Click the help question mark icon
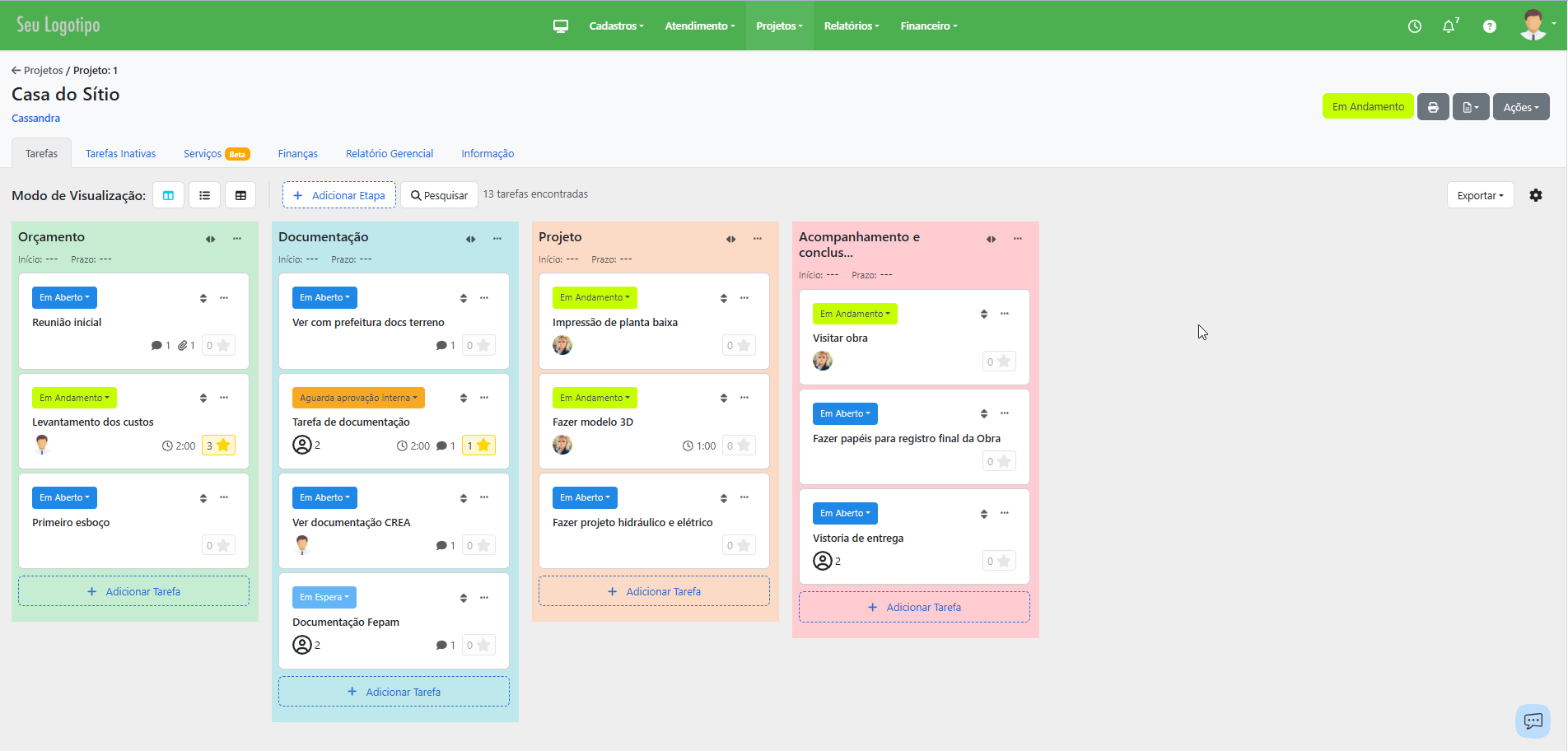The height and width of the screenshot is (751, 1568). coord(1489,26)
